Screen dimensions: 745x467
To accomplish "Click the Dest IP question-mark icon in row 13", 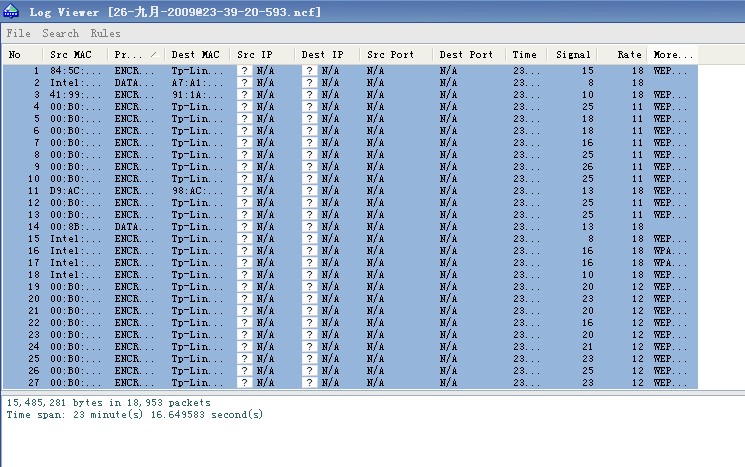I will pos(309,214).
